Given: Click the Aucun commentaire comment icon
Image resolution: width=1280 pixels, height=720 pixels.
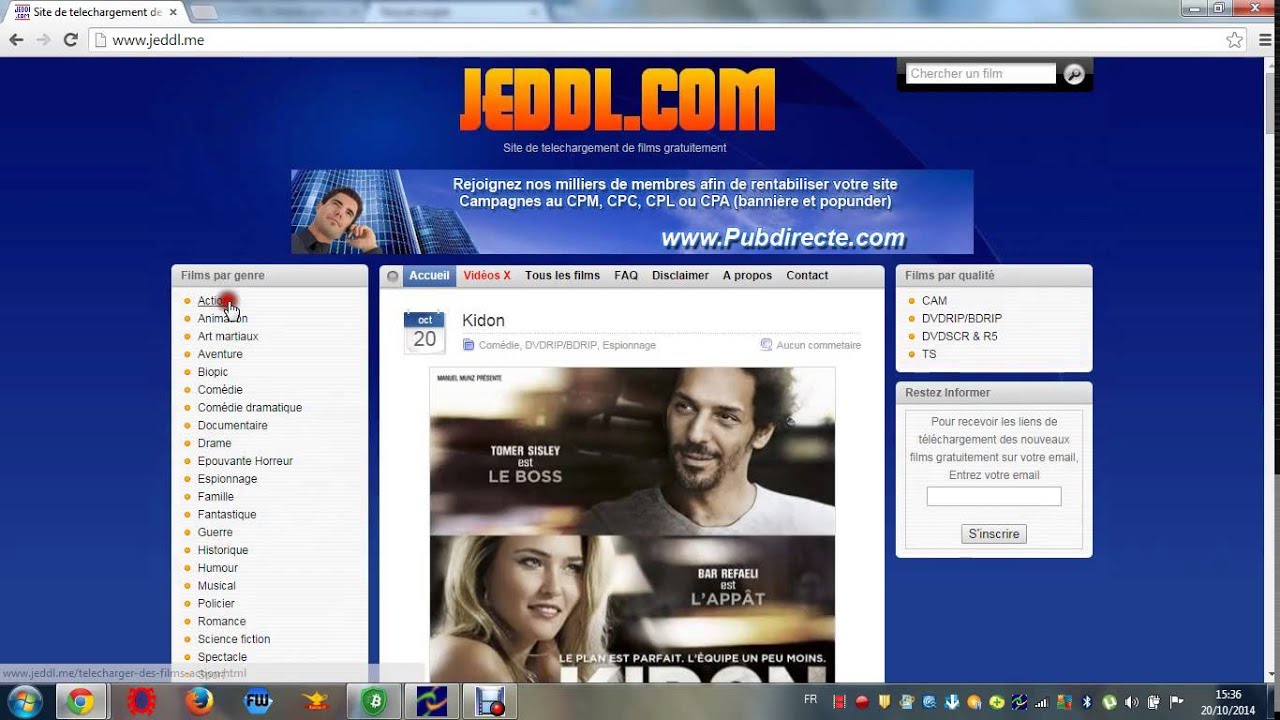Looking at the screenshot, I should pyautogui.click(x=766, y=345).
